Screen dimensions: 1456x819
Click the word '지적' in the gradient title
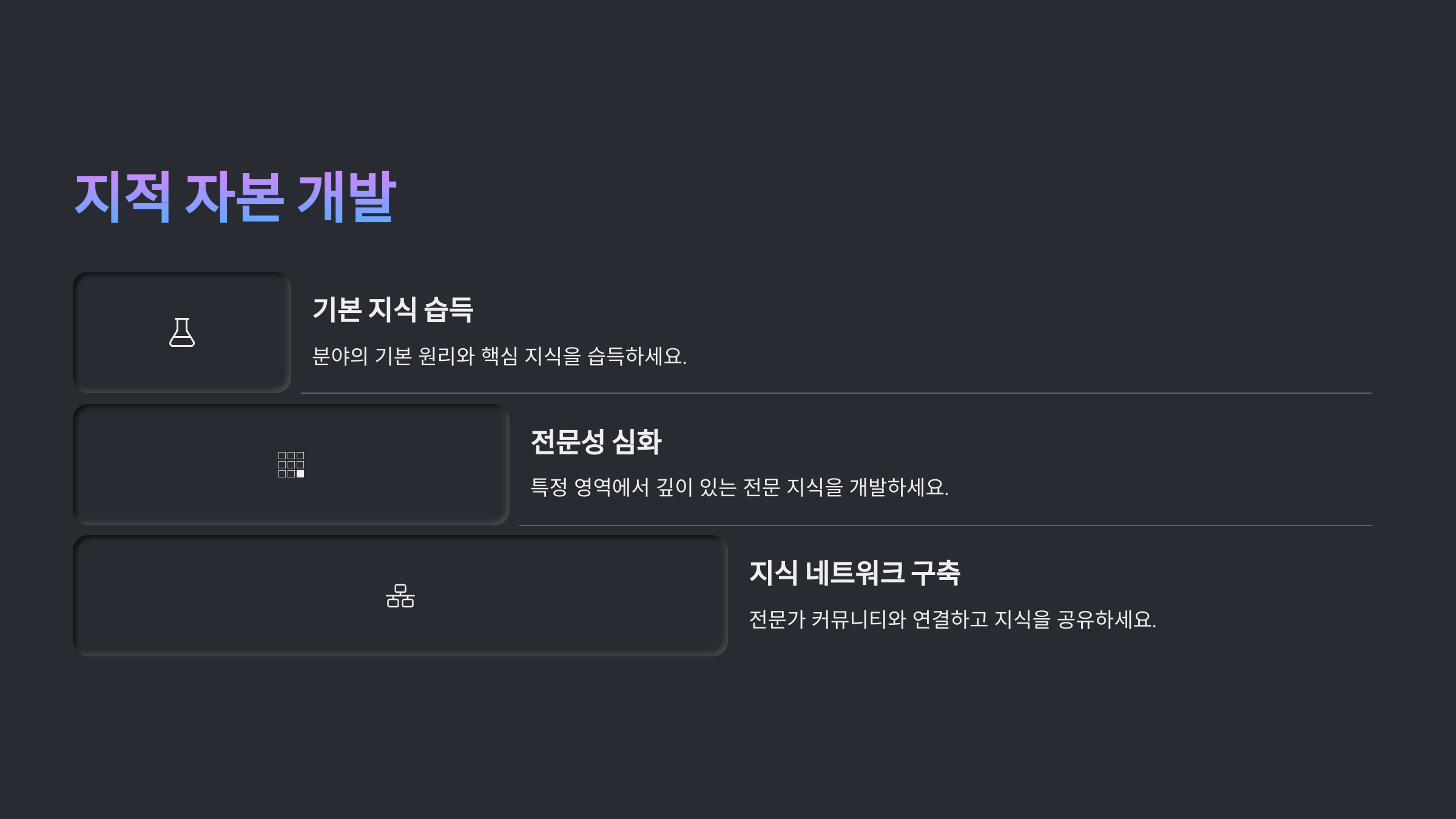(123, 197)
